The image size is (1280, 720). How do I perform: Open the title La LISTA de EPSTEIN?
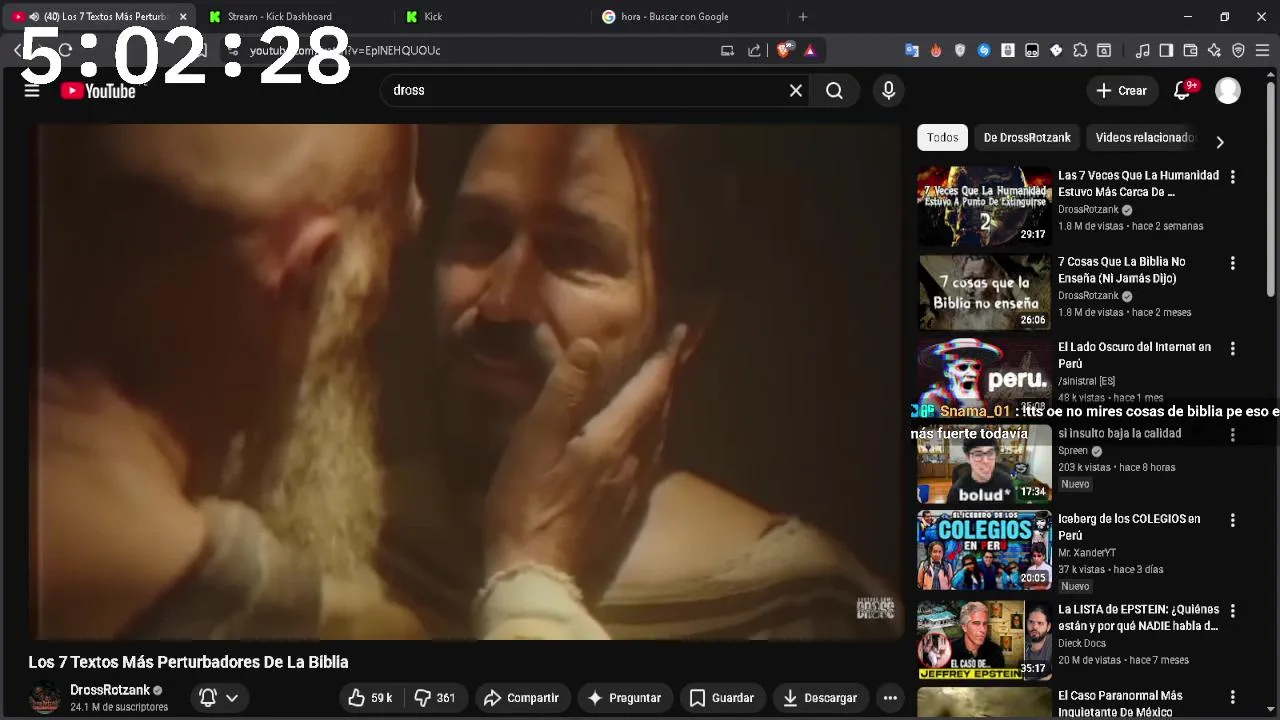coord(1138,618)
